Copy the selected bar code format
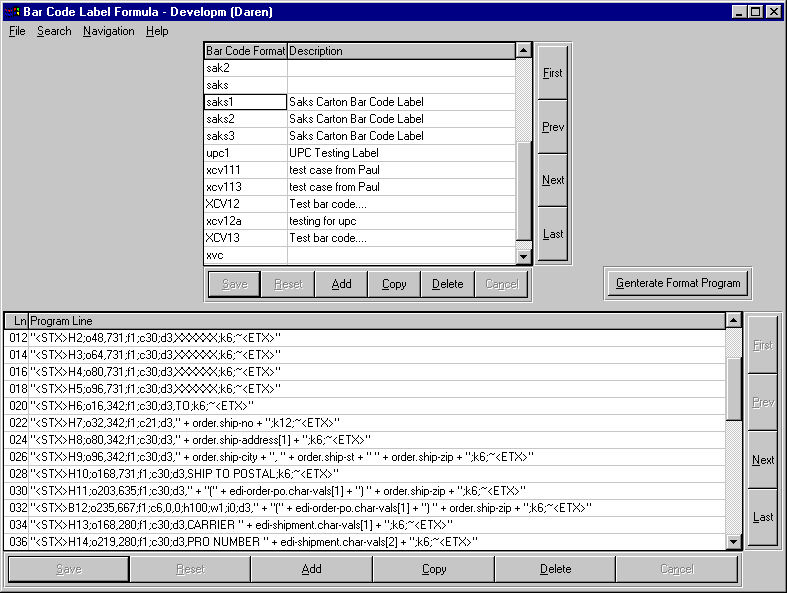This screenshot has height=593, width=787. (394, 284)
